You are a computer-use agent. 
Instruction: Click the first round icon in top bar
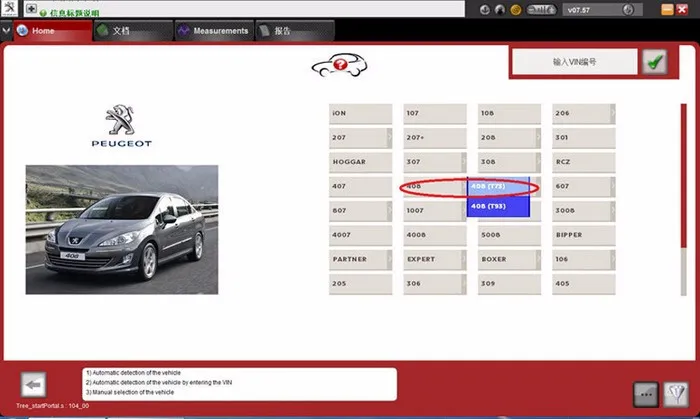(x=485, y=10)
